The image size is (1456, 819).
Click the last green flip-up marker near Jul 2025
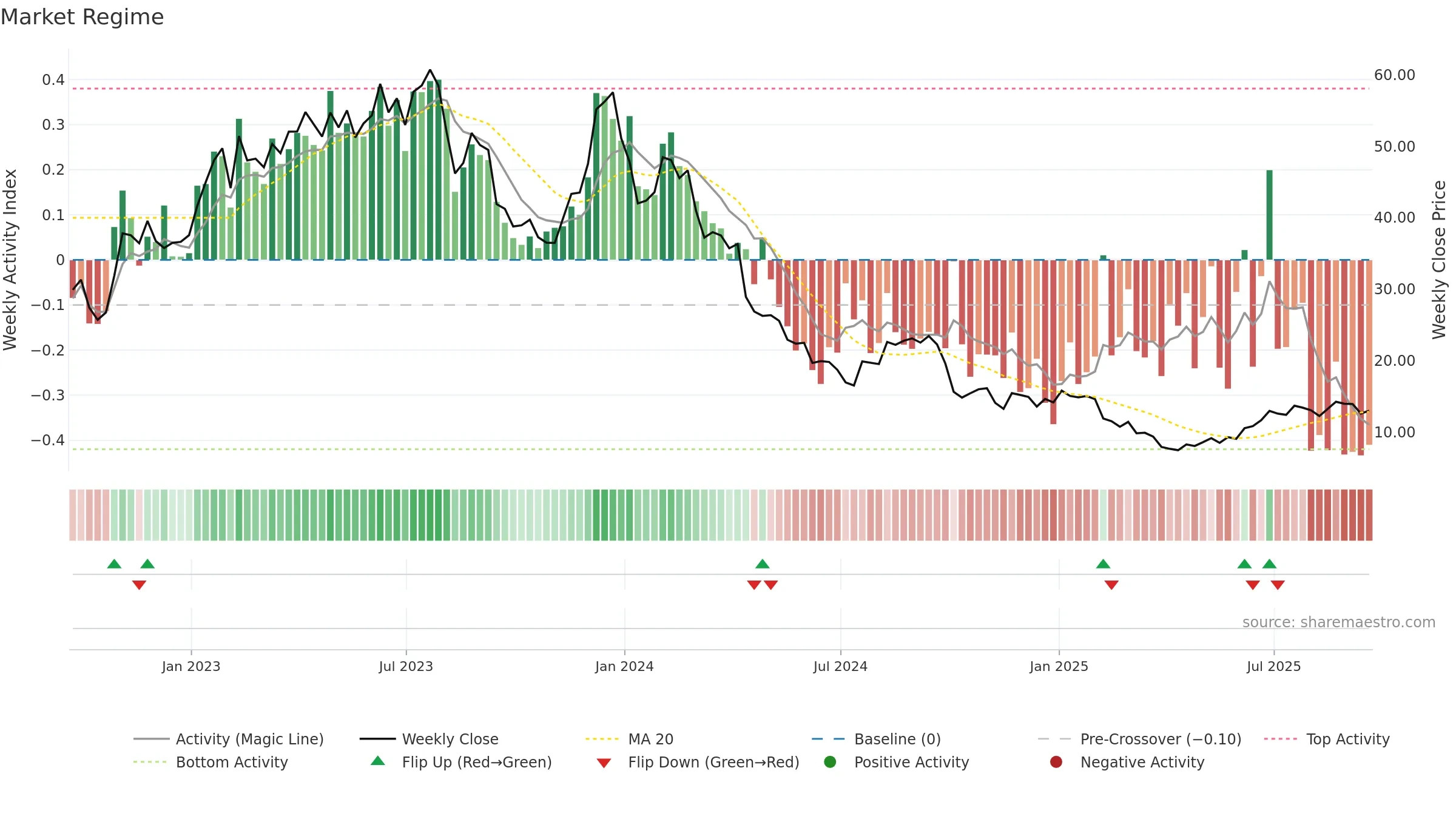tap(1269, 564)
